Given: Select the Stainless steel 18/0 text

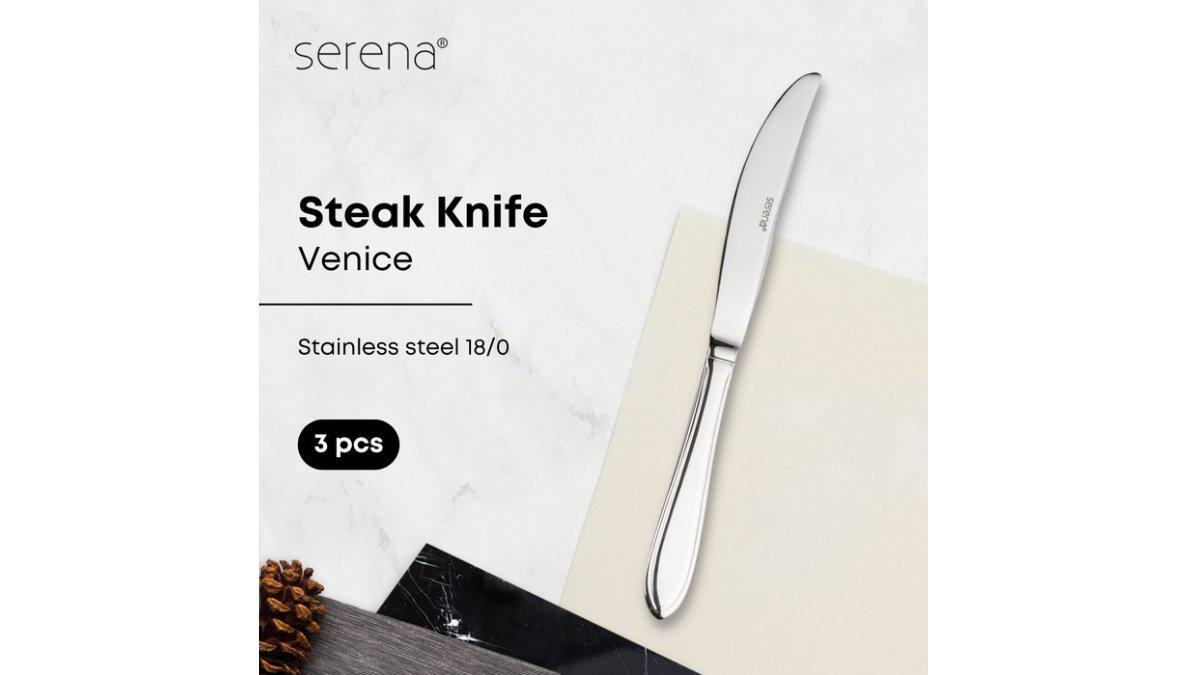Looking at the screenshot, I should 410,350.
